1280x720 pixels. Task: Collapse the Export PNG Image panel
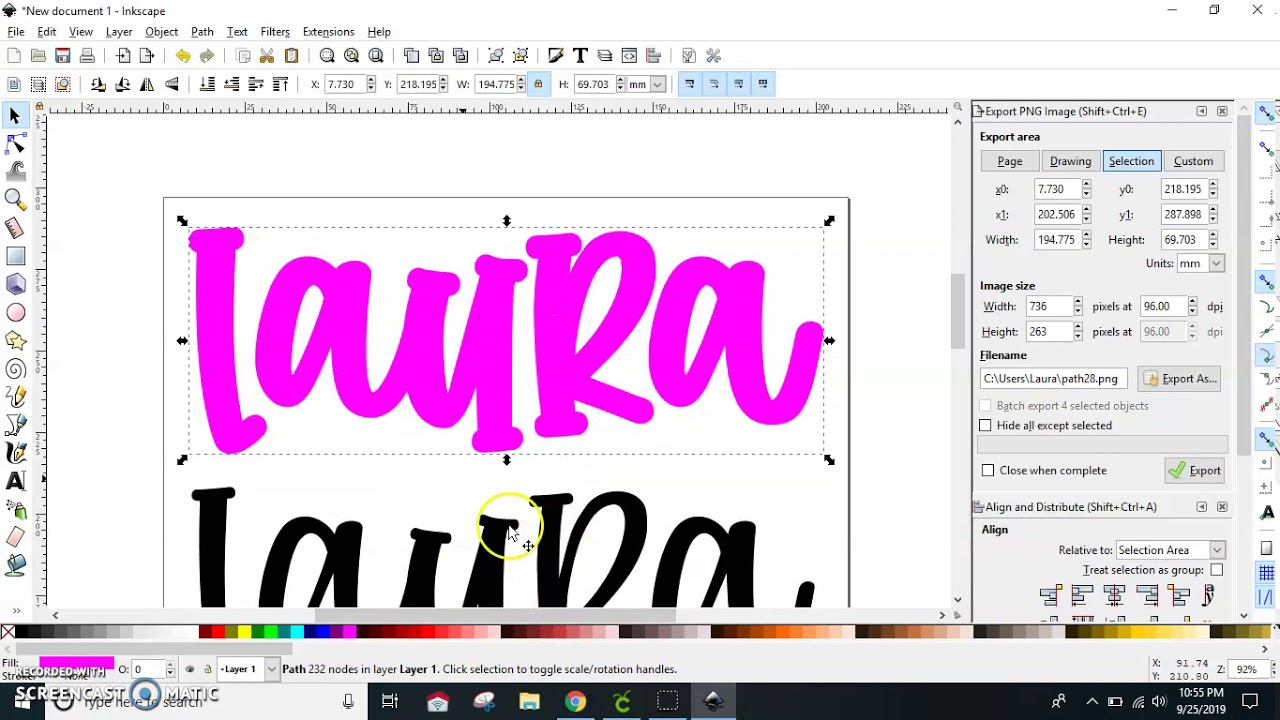click(1201, 111)
